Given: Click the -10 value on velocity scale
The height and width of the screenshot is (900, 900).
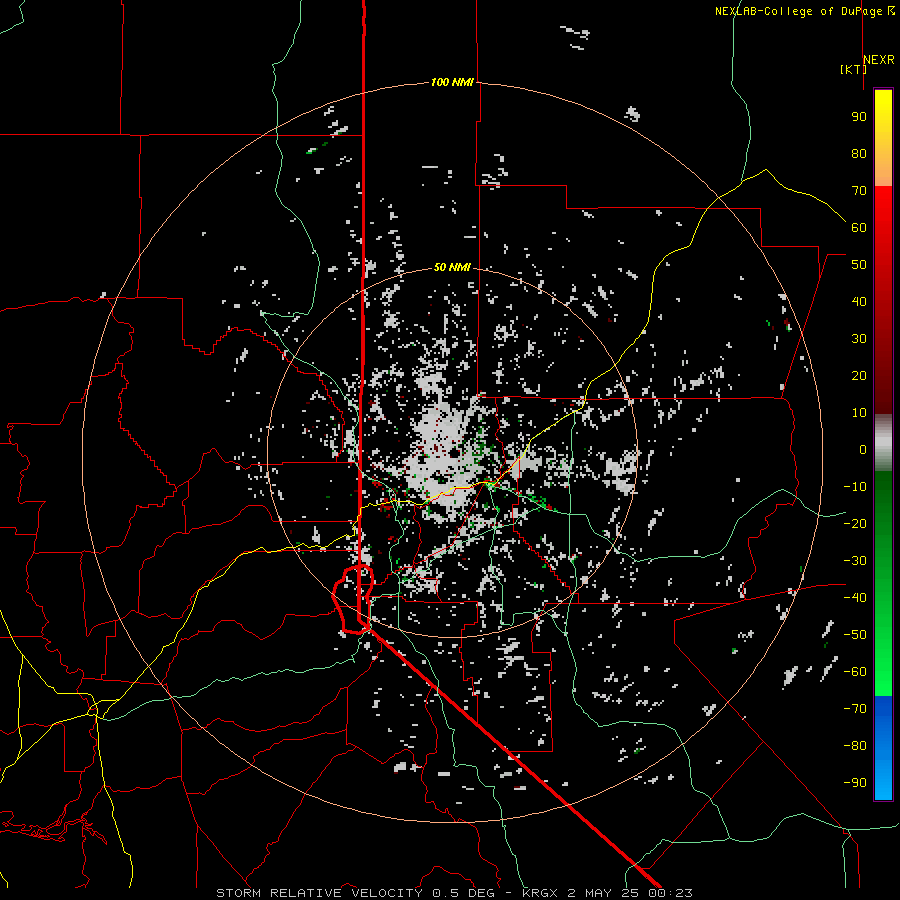Looking at the screenshot, I should pos(855,487).
